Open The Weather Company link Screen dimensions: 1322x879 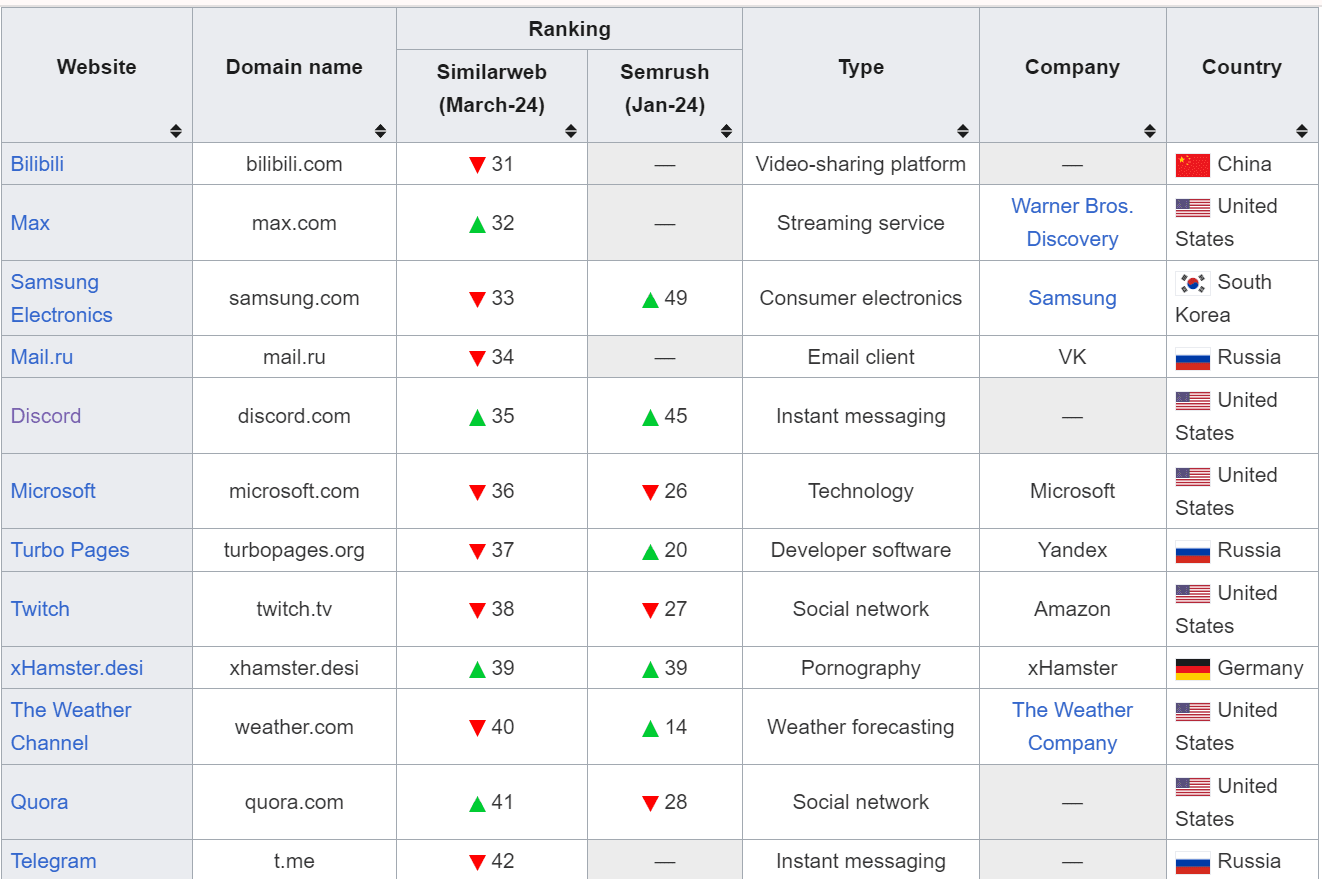[1072, 726]
